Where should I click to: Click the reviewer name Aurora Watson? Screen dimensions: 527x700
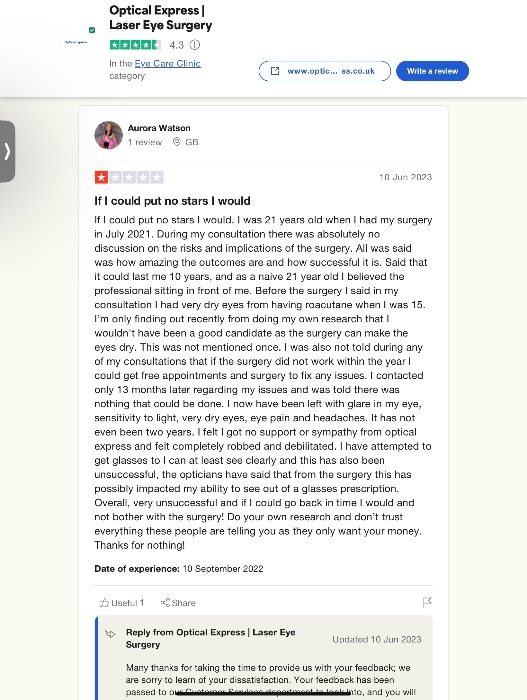tap(159, 128)
